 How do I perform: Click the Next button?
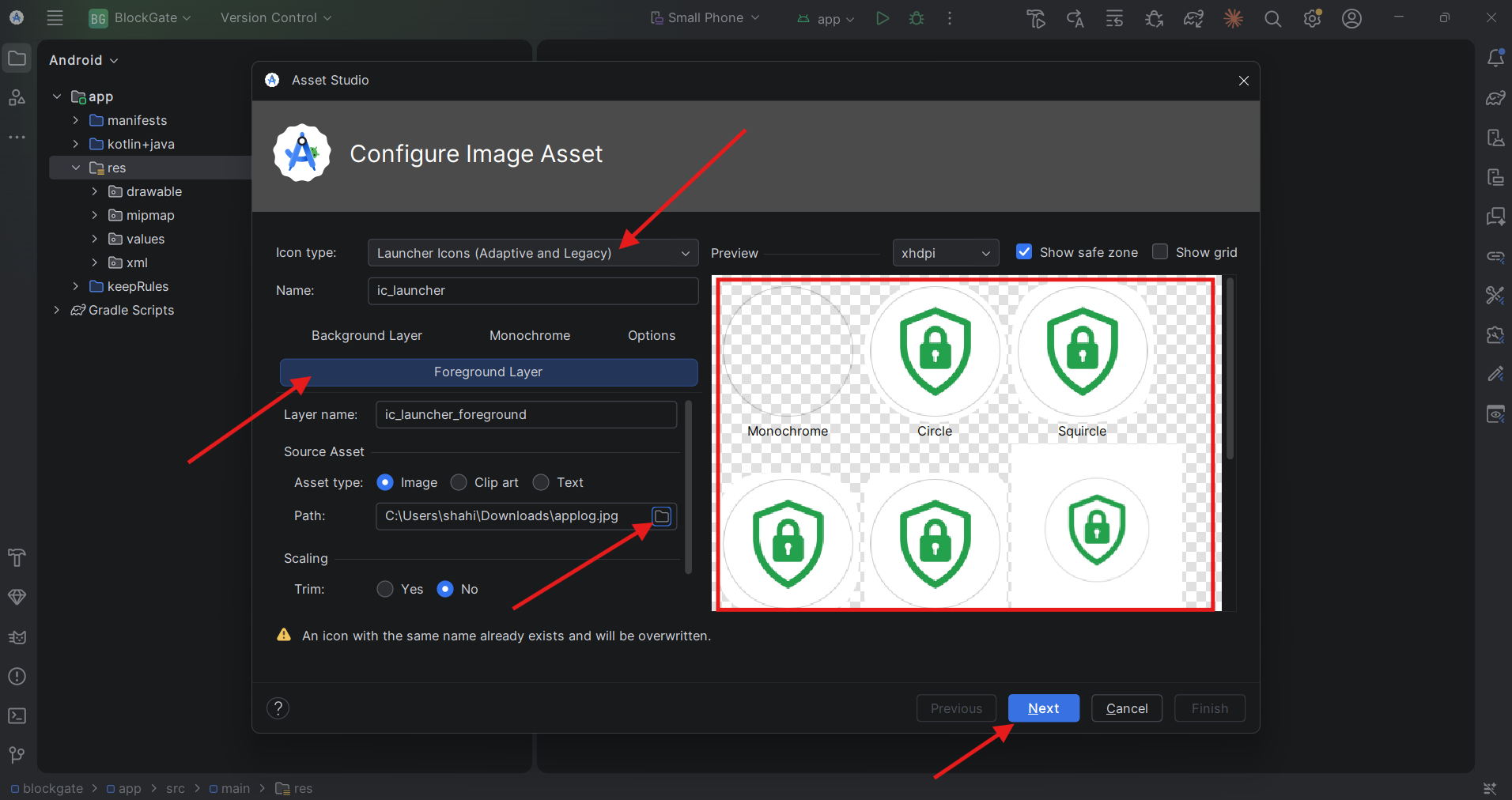click(1044, 708)
